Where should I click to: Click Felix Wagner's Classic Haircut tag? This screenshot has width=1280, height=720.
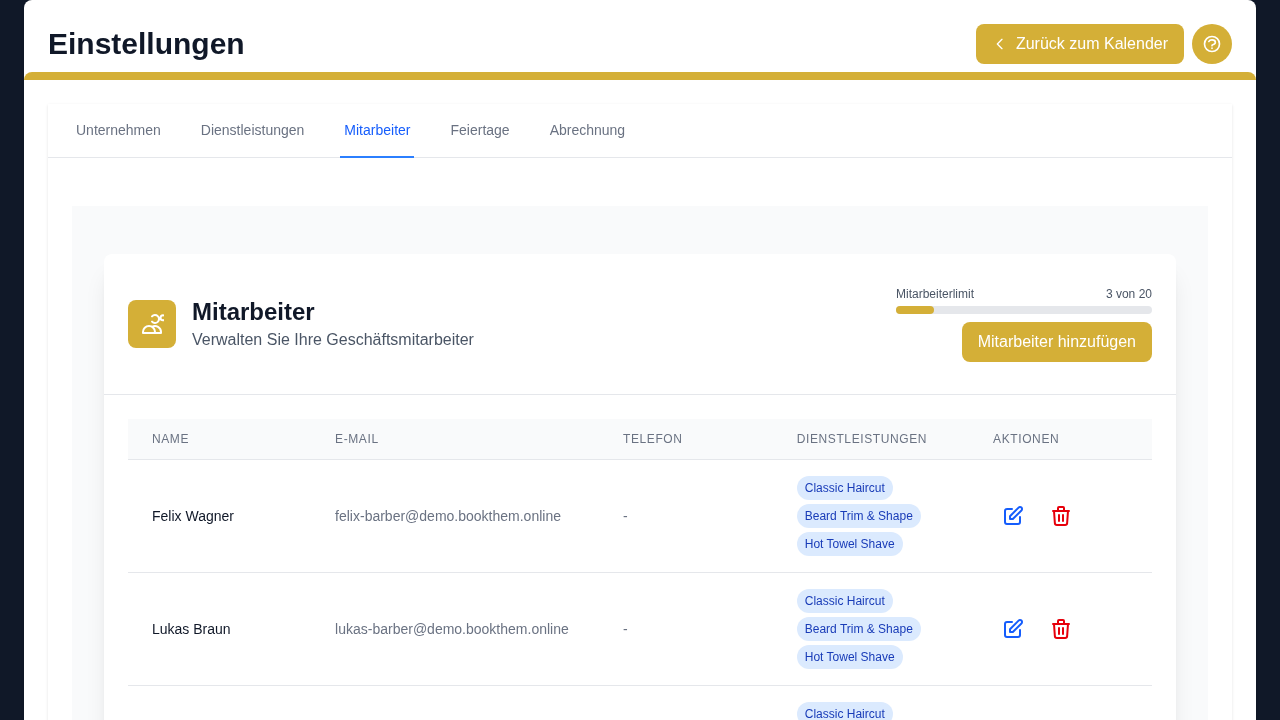(x=845, y=488)
